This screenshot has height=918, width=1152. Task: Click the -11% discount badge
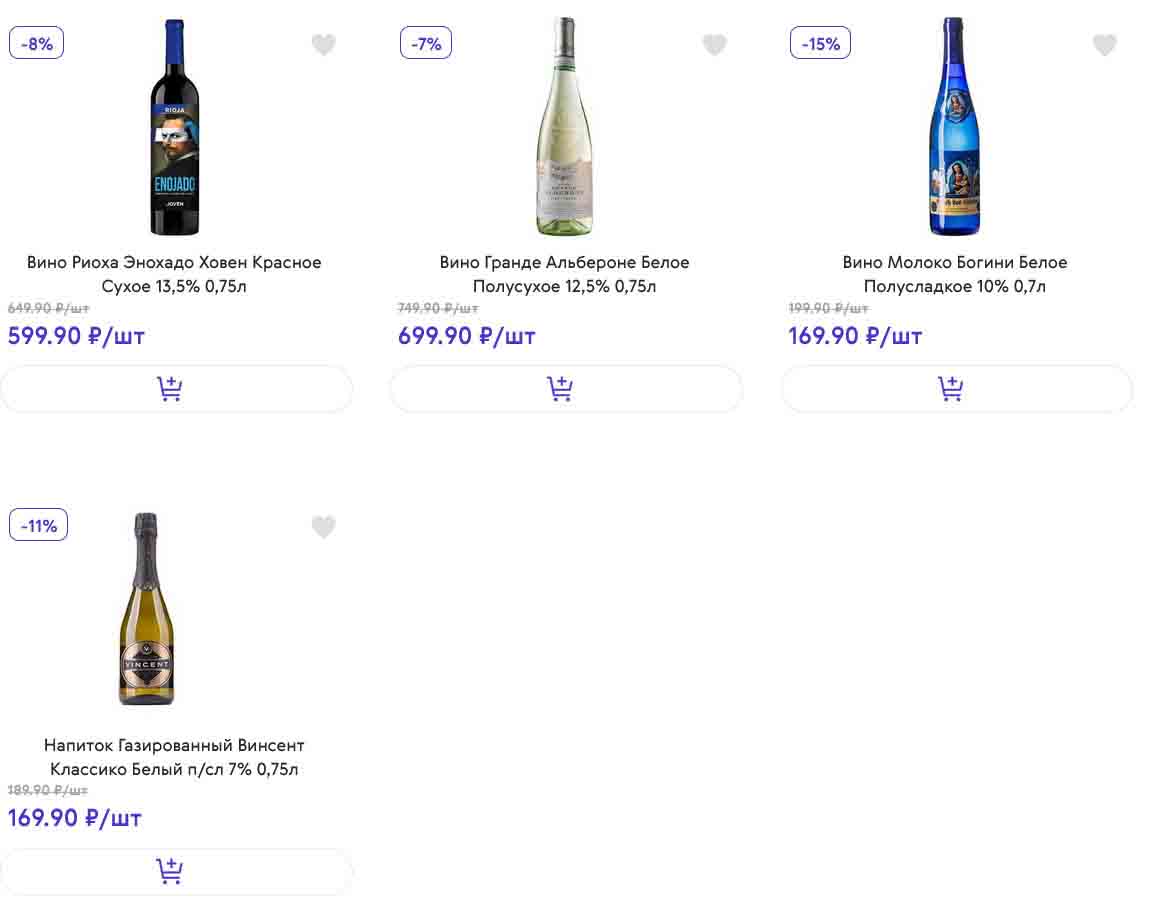39,525
